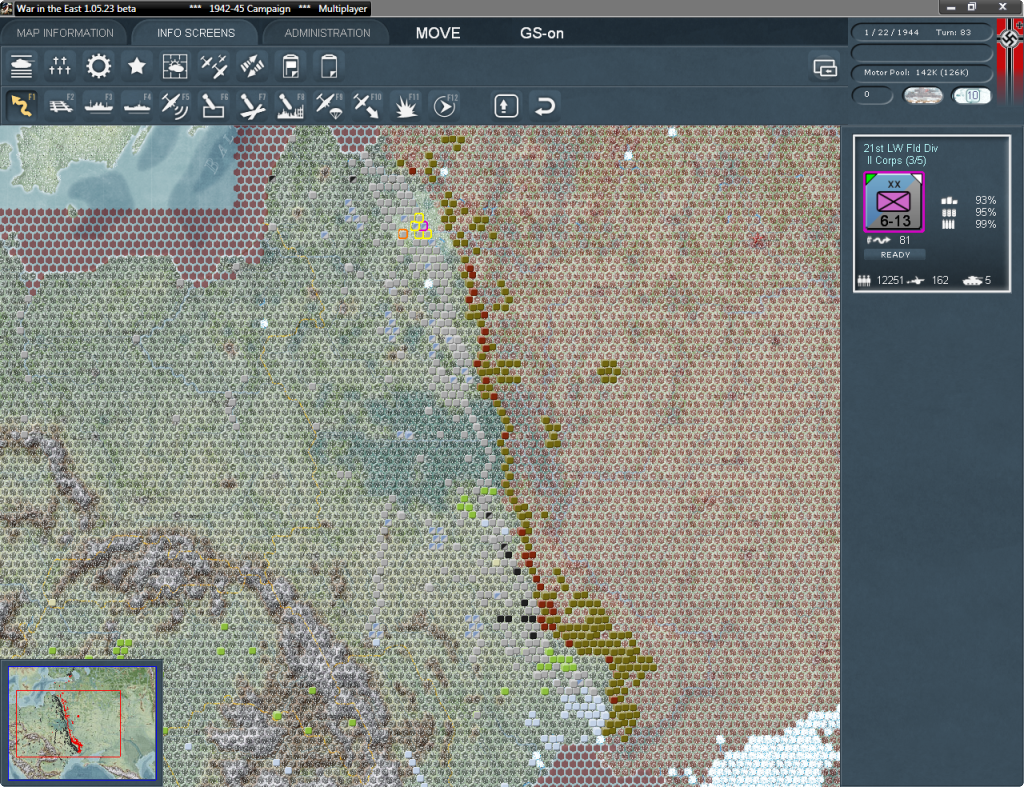Click the date and turn display

click(921, 32)
